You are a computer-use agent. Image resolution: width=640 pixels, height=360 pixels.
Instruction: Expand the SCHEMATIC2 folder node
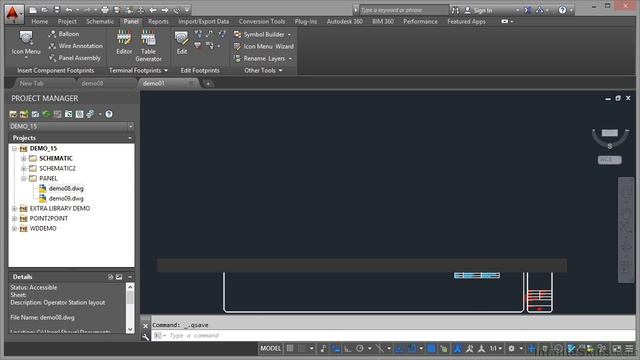24,168
